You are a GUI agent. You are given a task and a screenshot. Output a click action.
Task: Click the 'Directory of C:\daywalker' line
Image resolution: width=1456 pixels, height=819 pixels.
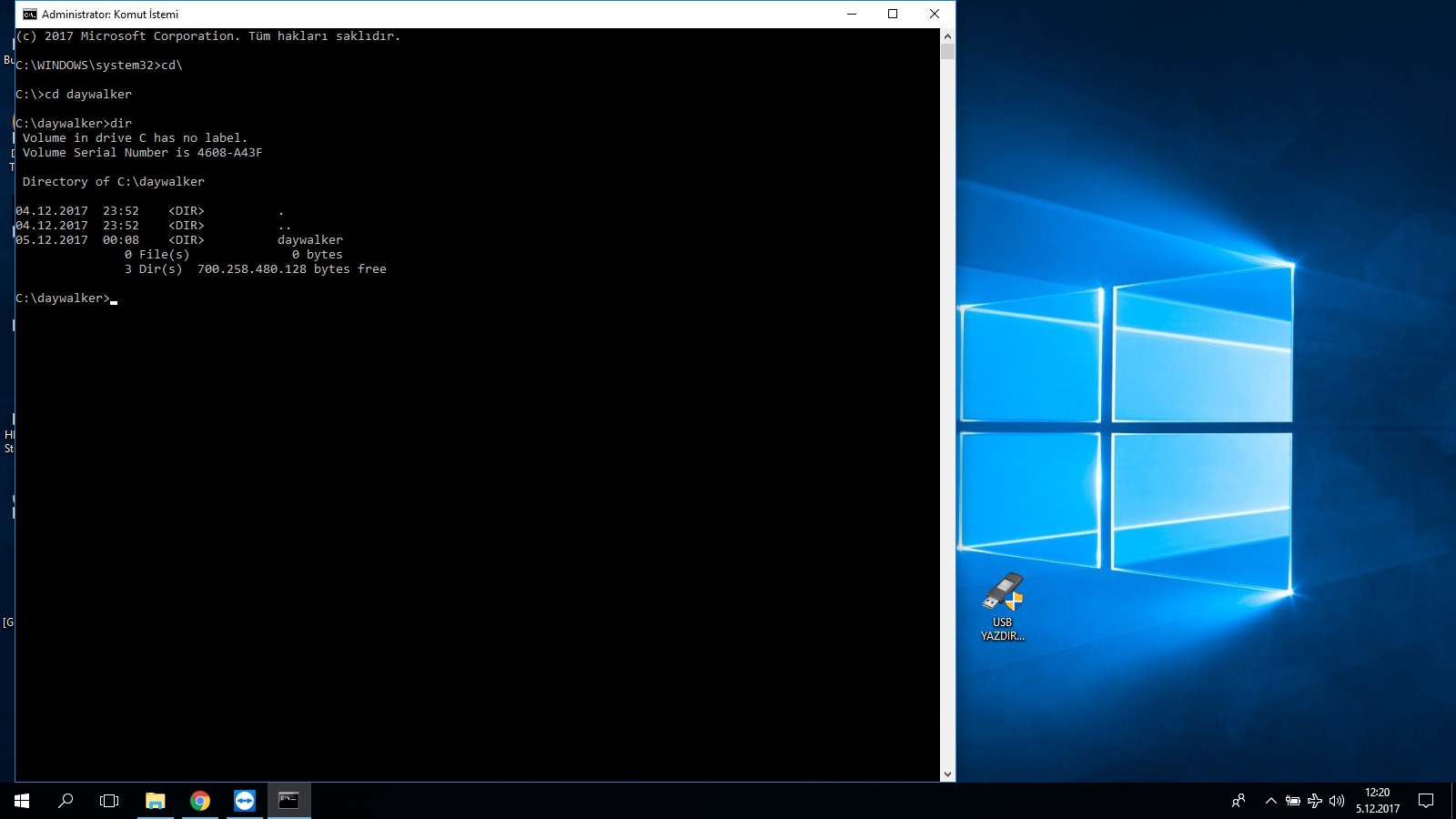[114, 182]
